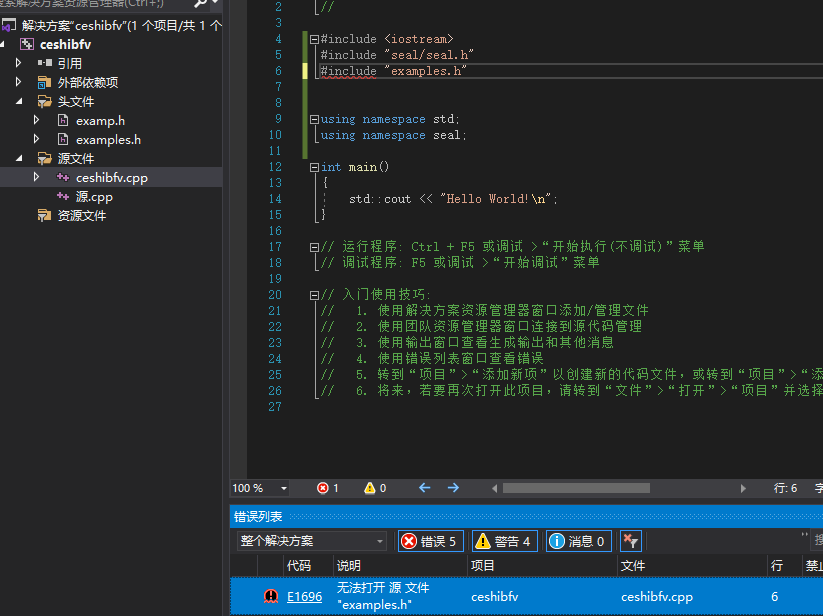Click the clear filter icon in error list
This screenshot has width=823, height=616.
pos(631,541)
